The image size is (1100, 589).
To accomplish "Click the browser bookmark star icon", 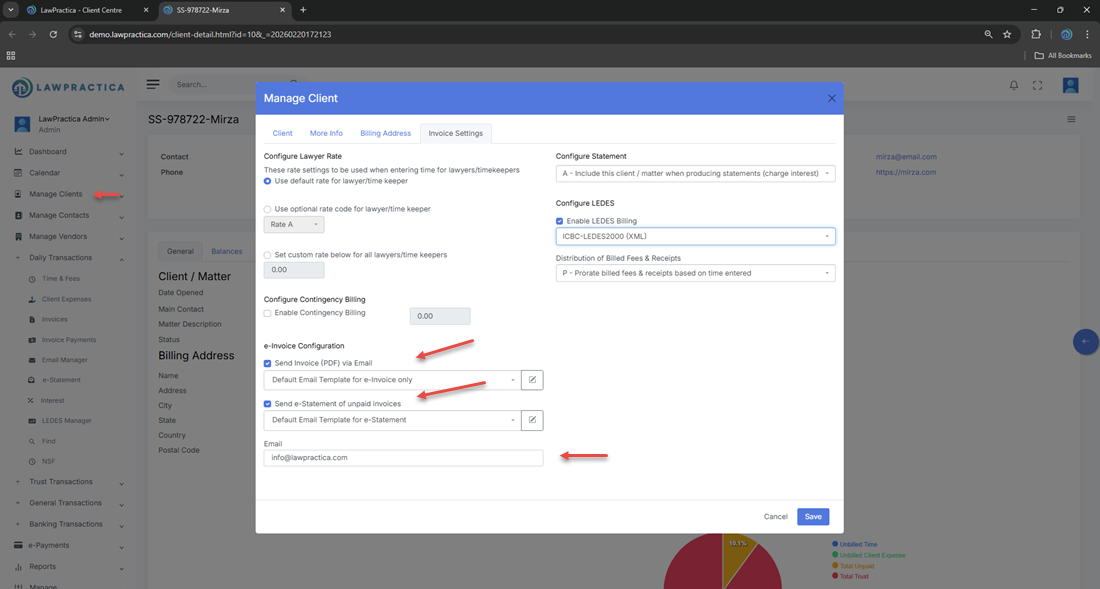I will 1007,34.
